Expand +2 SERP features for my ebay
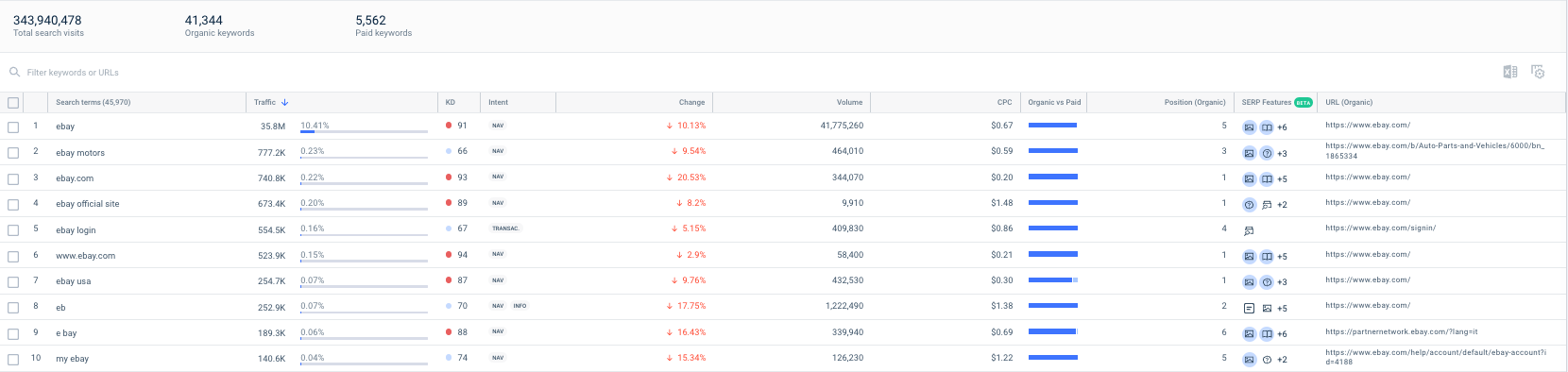The image size is (1568, 372). 1282,360
